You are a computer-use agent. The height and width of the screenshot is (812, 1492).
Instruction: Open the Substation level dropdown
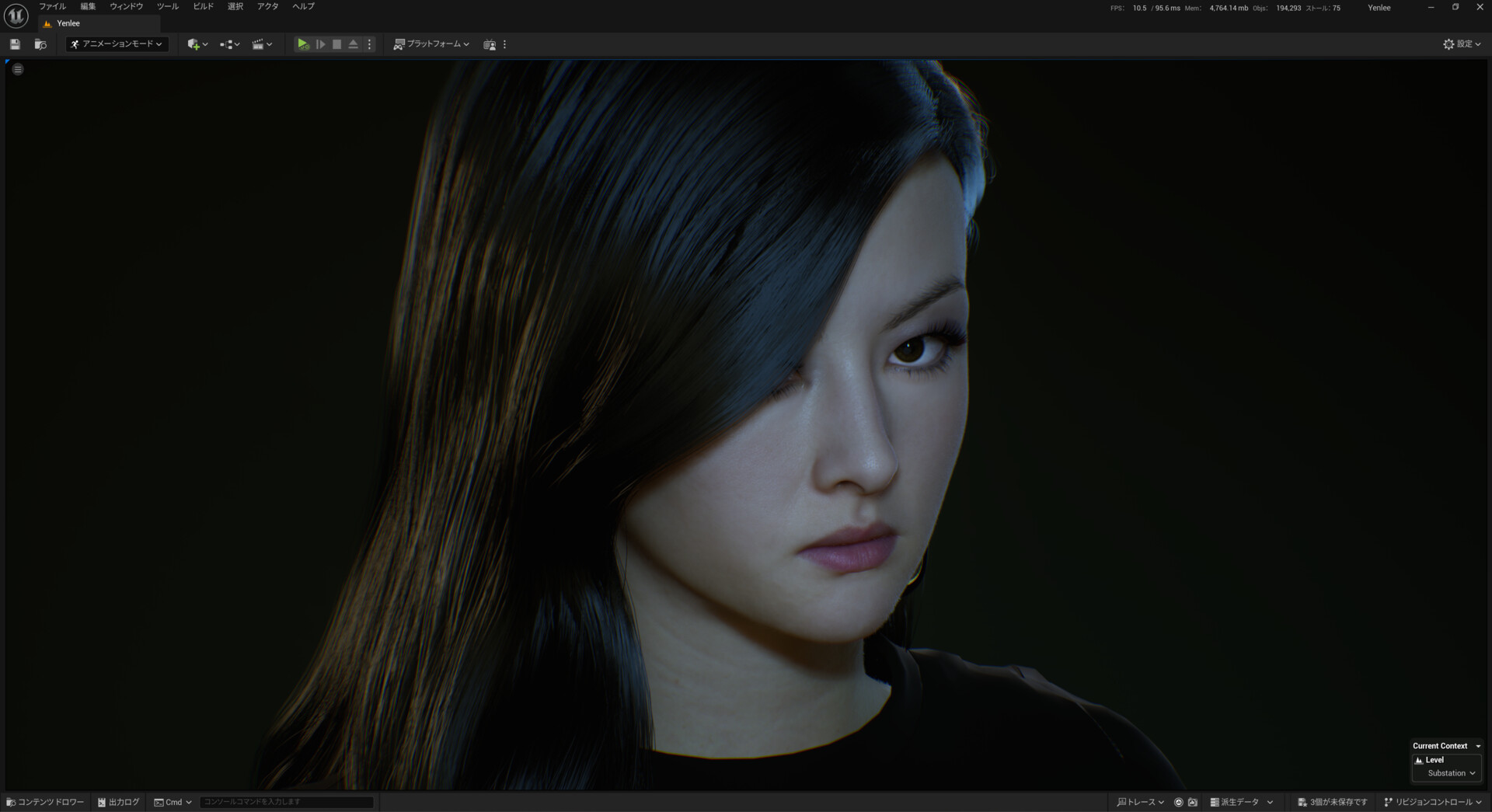[x=1446, y=773]
